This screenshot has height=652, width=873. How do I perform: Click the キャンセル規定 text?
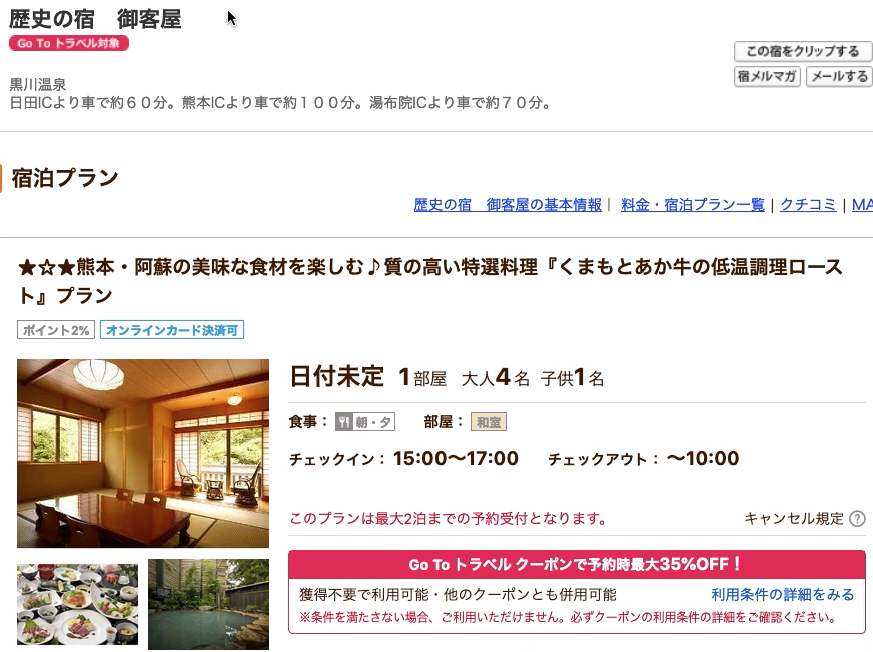click(x=794, y=519)
